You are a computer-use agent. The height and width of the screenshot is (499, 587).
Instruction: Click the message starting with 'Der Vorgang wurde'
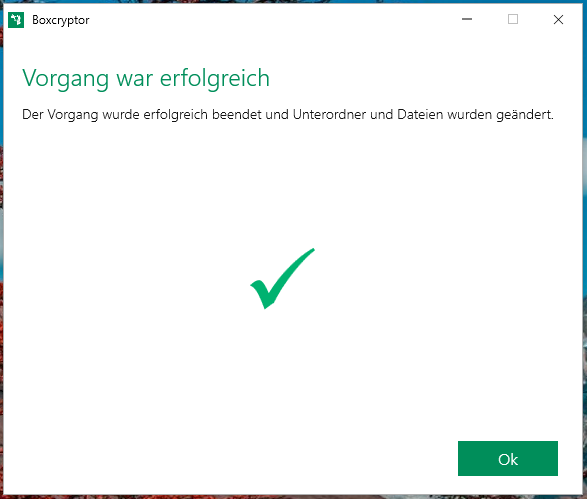(x=288, y=115)
